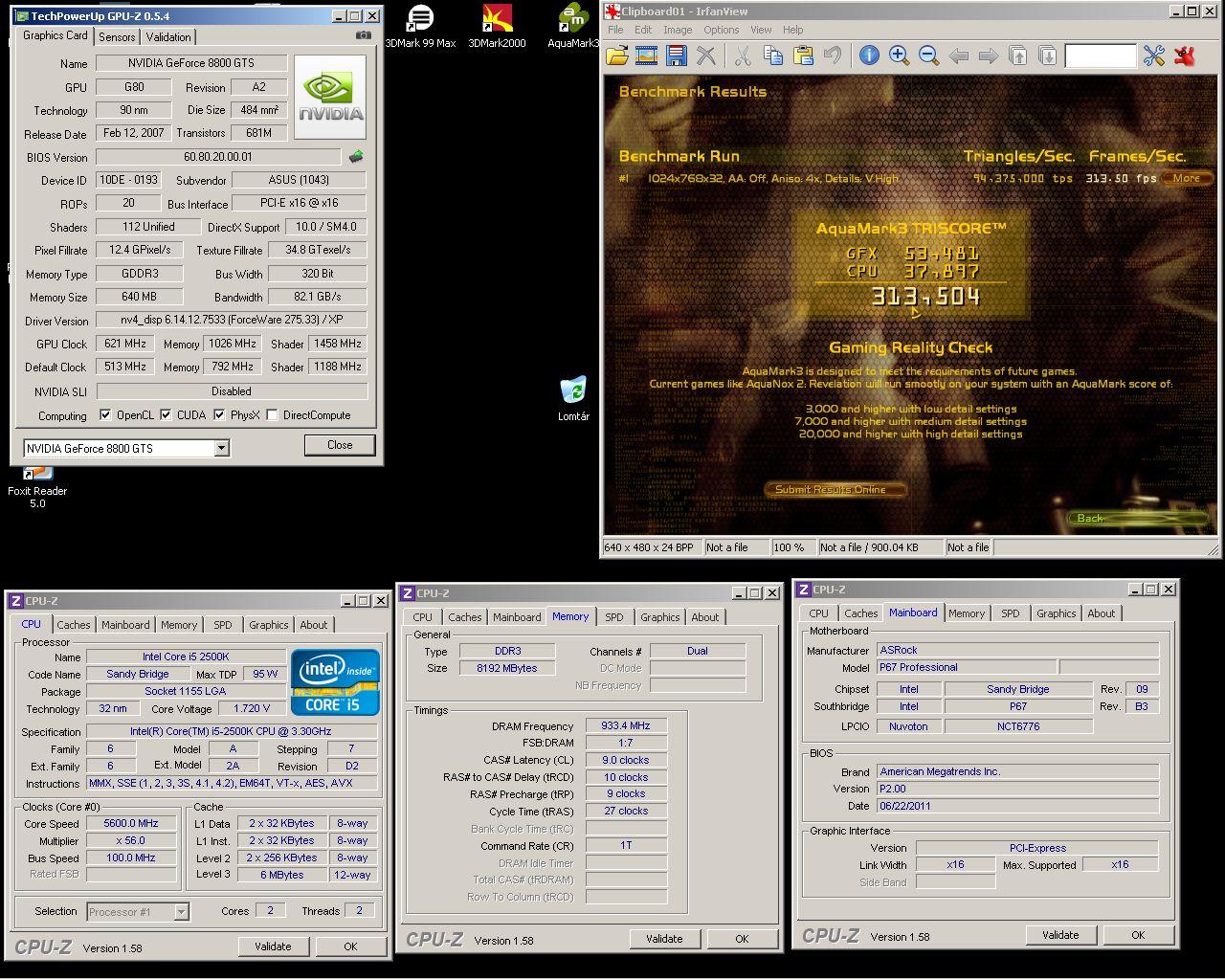Open IrfanView View menu
1225x980 pixels.
pyautogui.click(x=761, y=30)
